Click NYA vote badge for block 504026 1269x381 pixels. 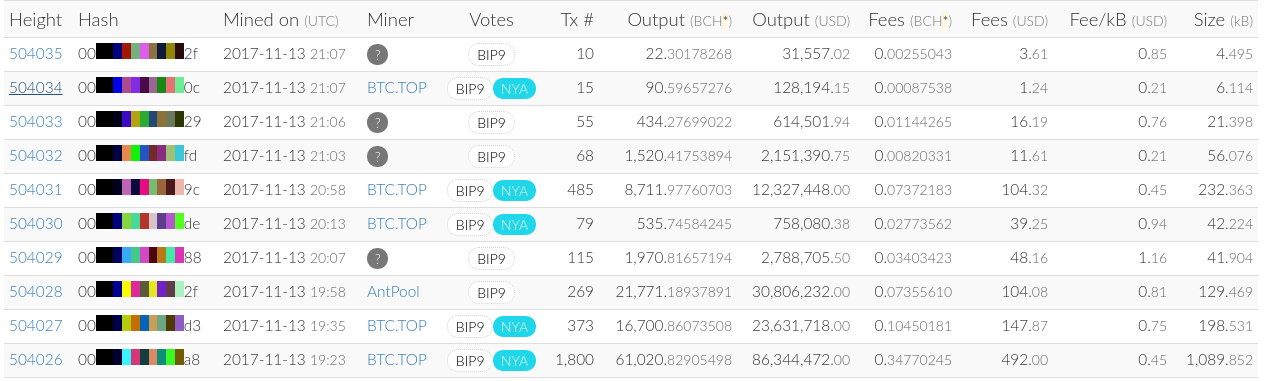pos(514,360)
